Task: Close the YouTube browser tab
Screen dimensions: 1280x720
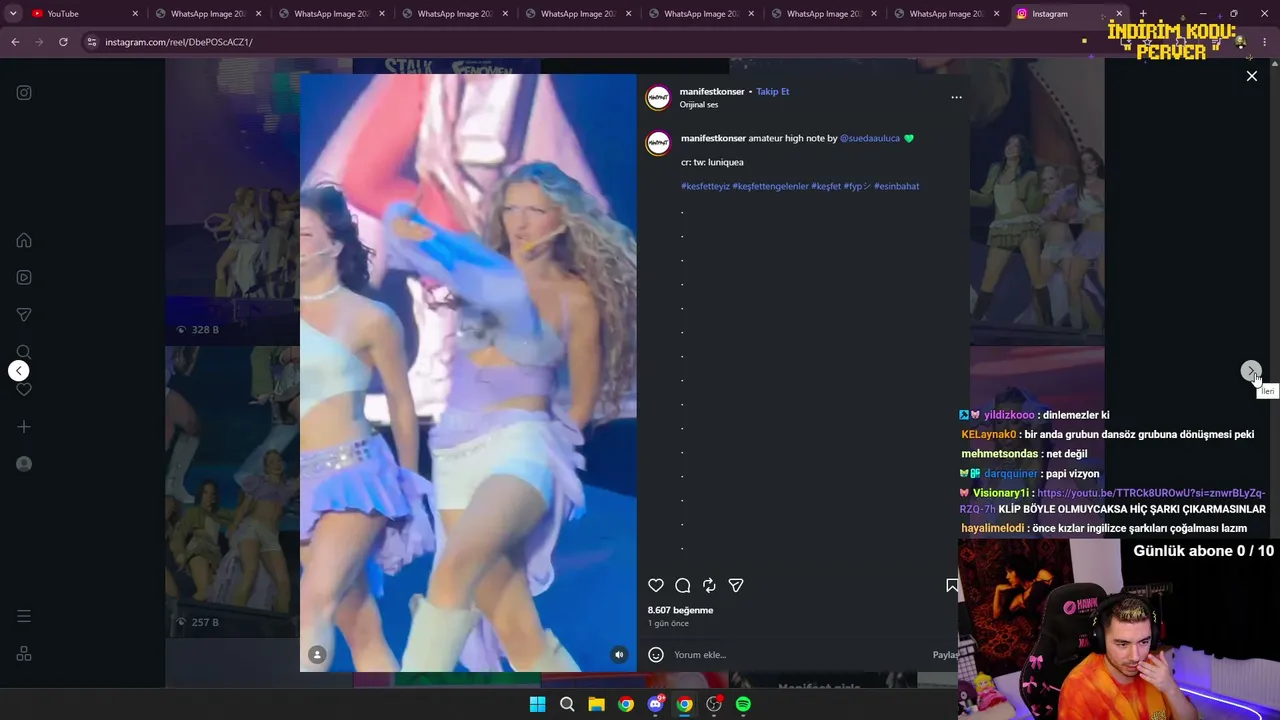Action: [x=135, y=14]
